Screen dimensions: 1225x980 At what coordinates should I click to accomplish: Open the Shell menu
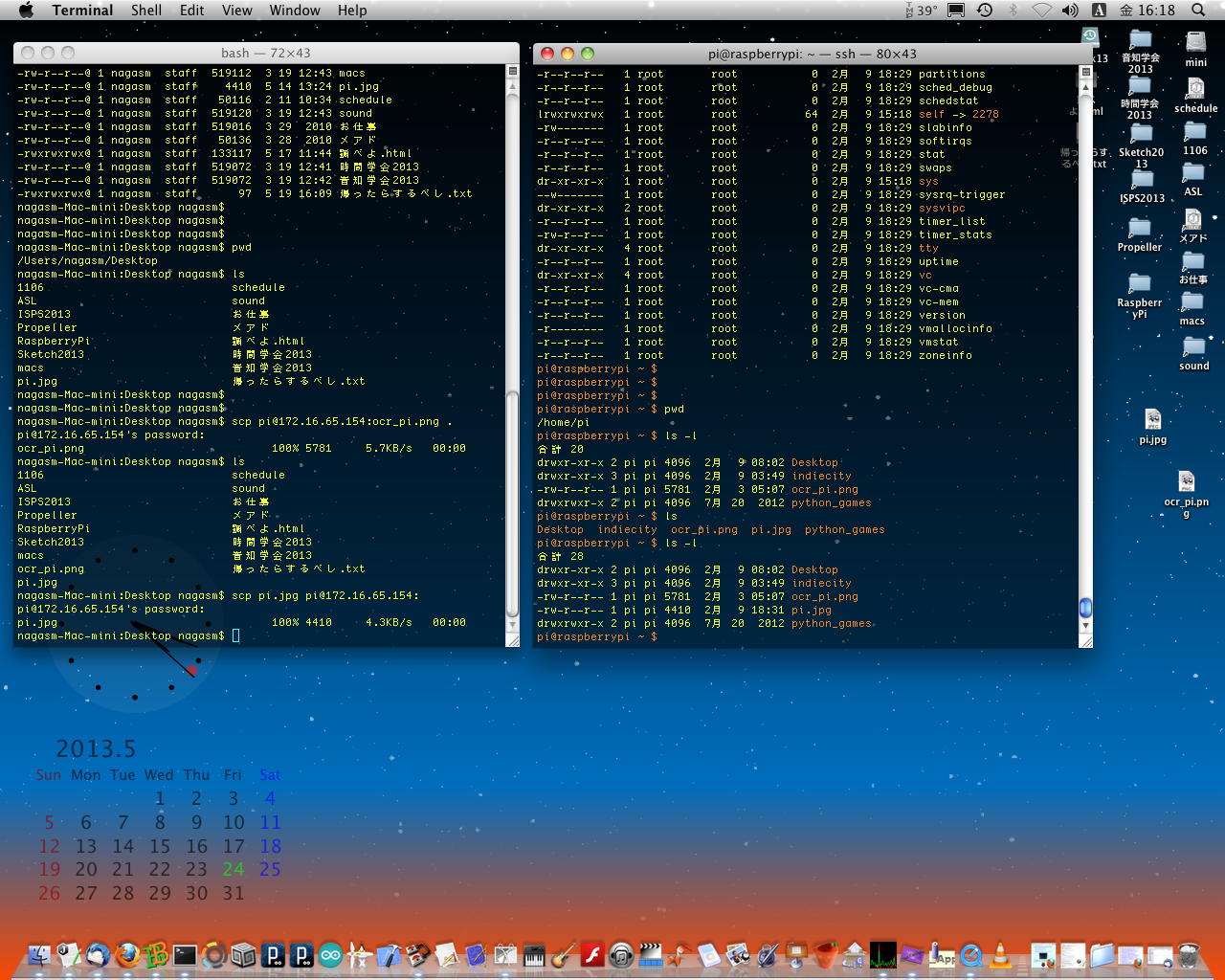145,10
